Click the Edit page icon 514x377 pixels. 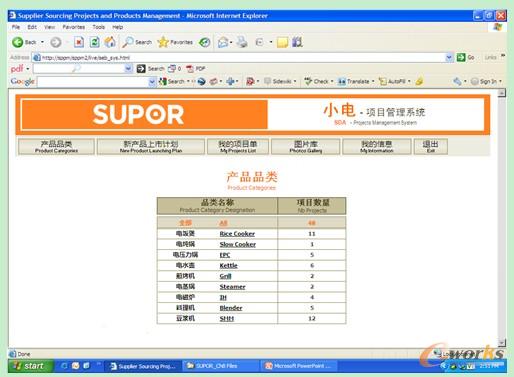pyautogui.click(x=259, y=42)
